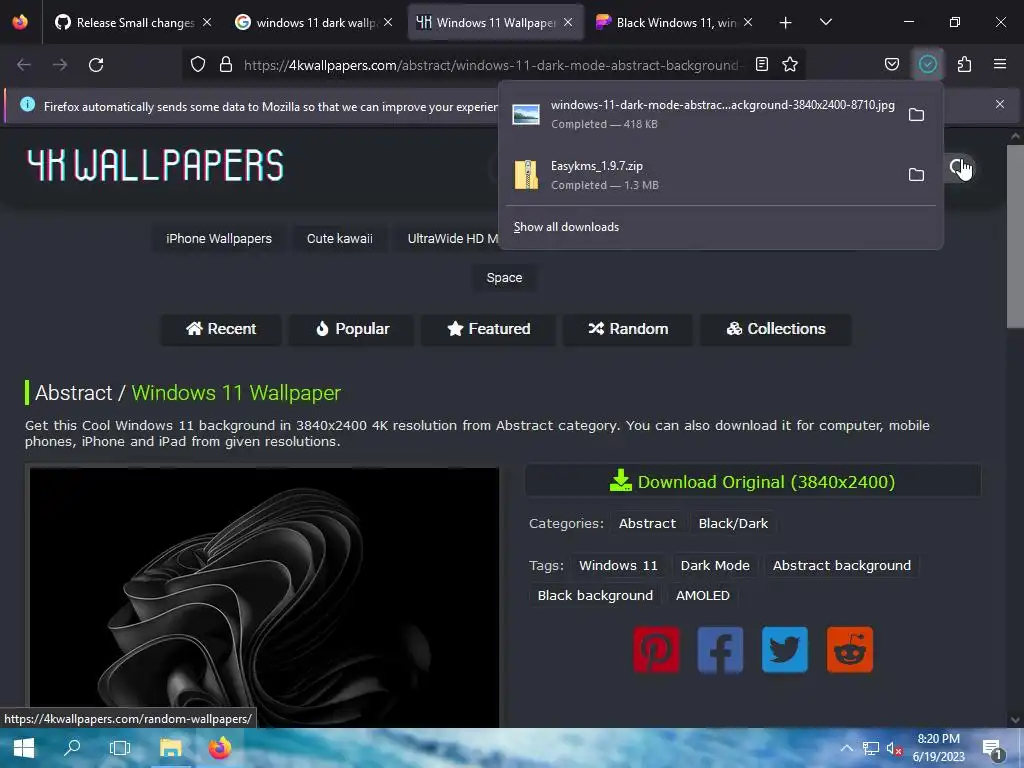Toggle the downloads panel toolbar icon

pos(928,64)
